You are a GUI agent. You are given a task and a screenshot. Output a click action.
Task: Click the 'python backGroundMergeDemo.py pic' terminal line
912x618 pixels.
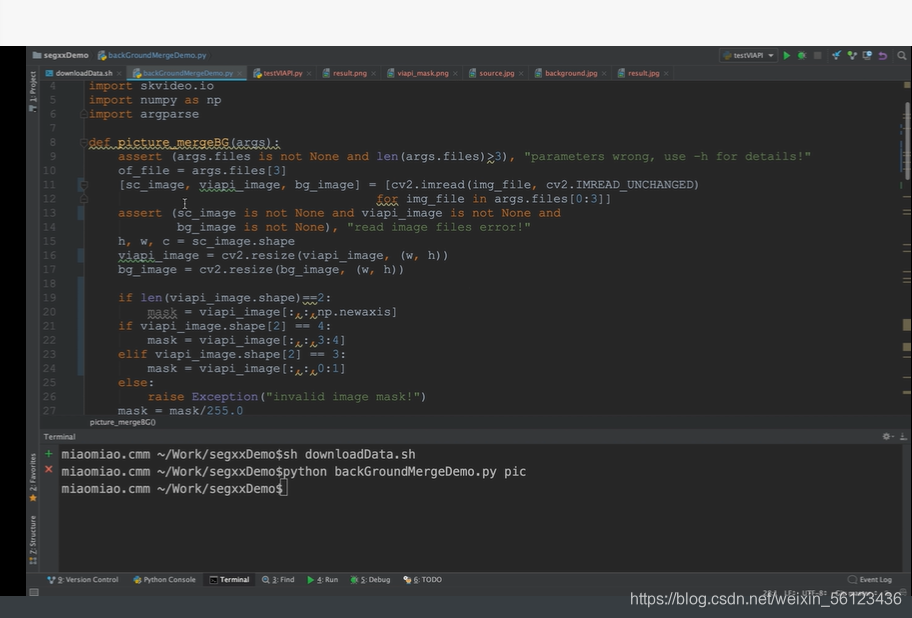[294, 471]
